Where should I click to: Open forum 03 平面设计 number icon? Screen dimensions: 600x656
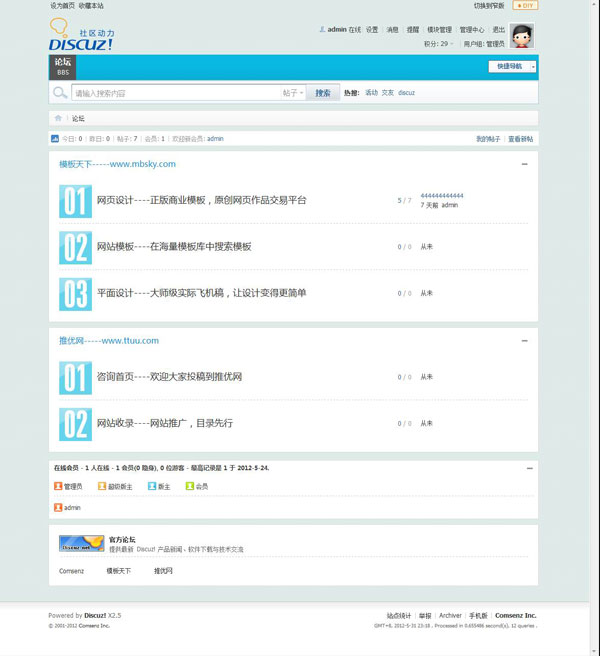click(75, 294)
